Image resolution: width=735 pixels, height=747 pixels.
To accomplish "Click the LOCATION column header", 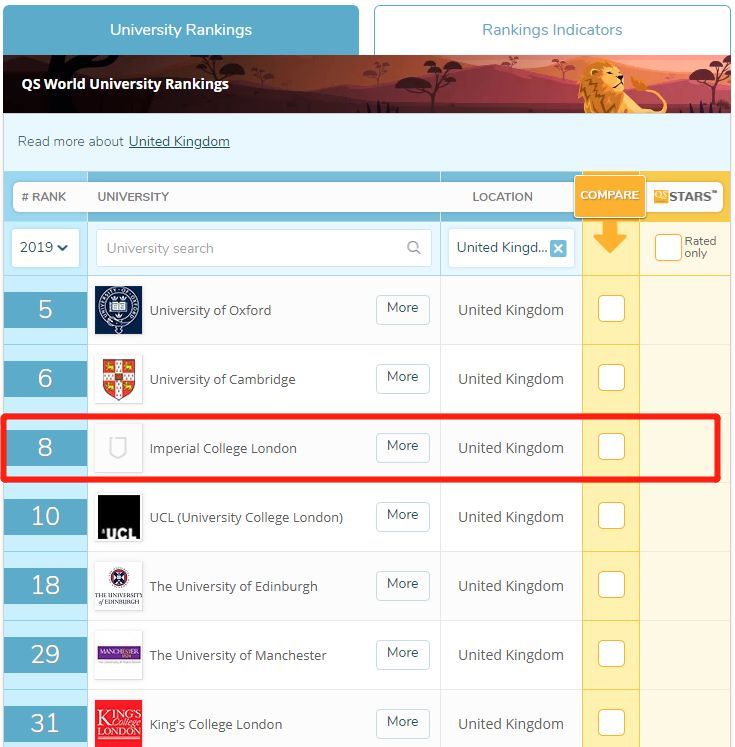I will click(503, 197).
